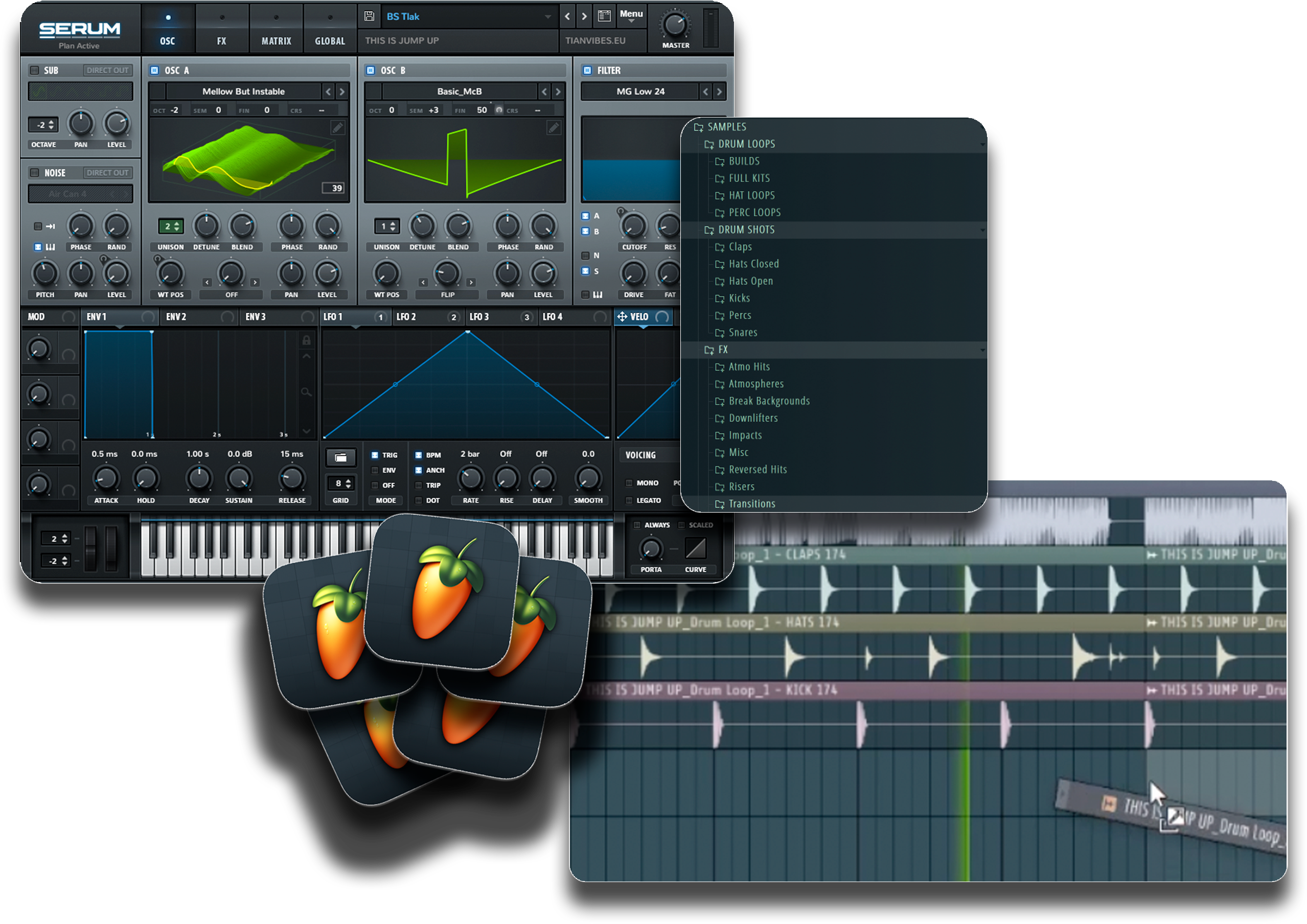This screenshot has width=1307, height=924.
Task: Click the save preset floppy disk icon
Action: tap(369, 16)
